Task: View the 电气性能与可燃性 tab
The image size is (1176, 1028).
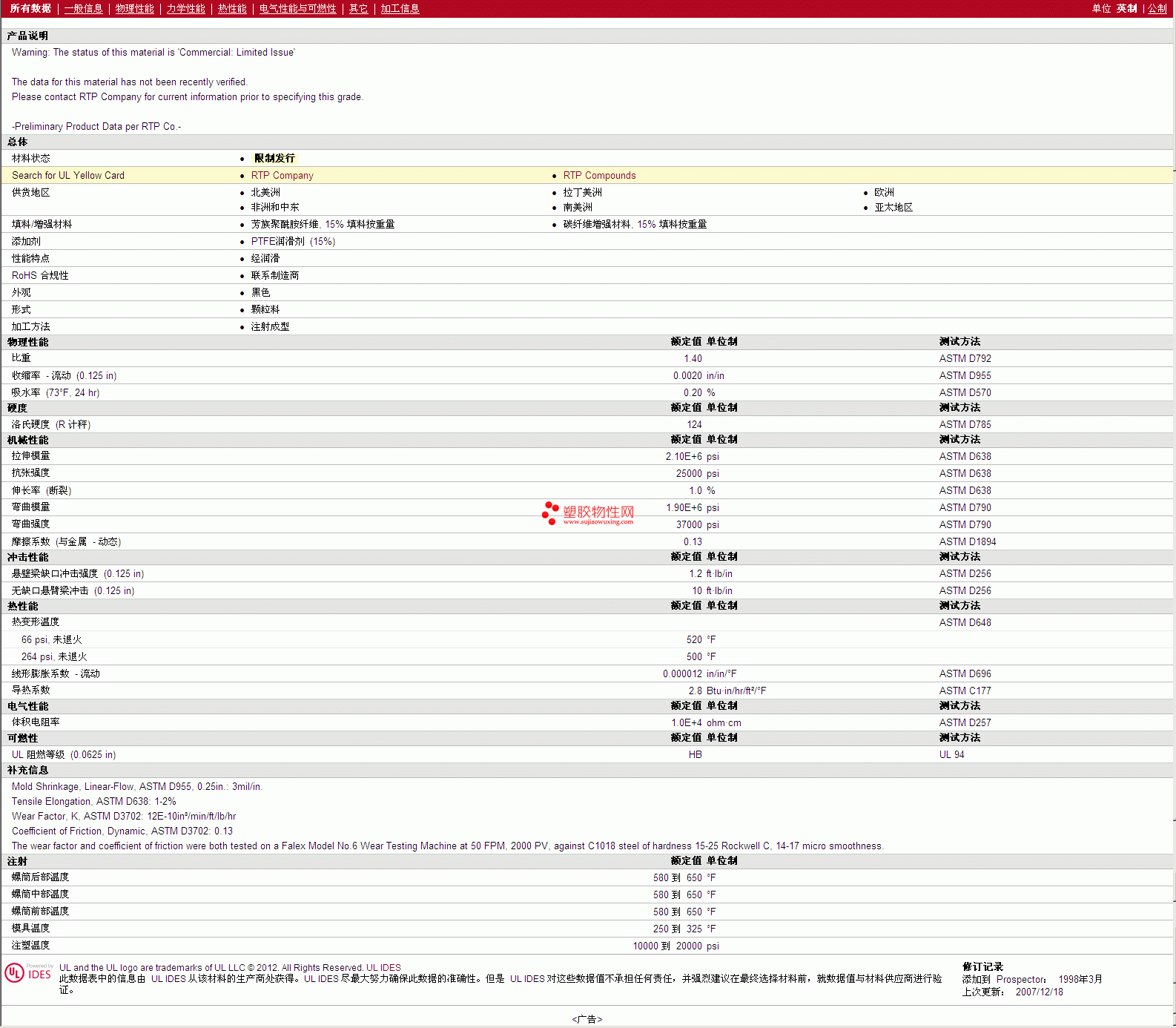Action: pyautogui.click(x=298, y=9)
